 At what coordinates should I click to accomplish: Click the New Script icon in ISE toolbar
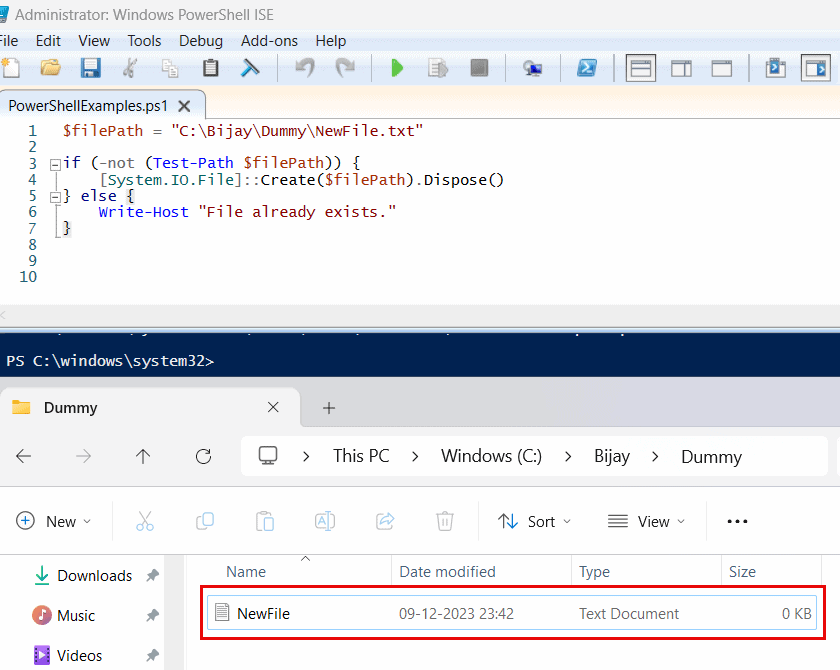tap(10, 69)
